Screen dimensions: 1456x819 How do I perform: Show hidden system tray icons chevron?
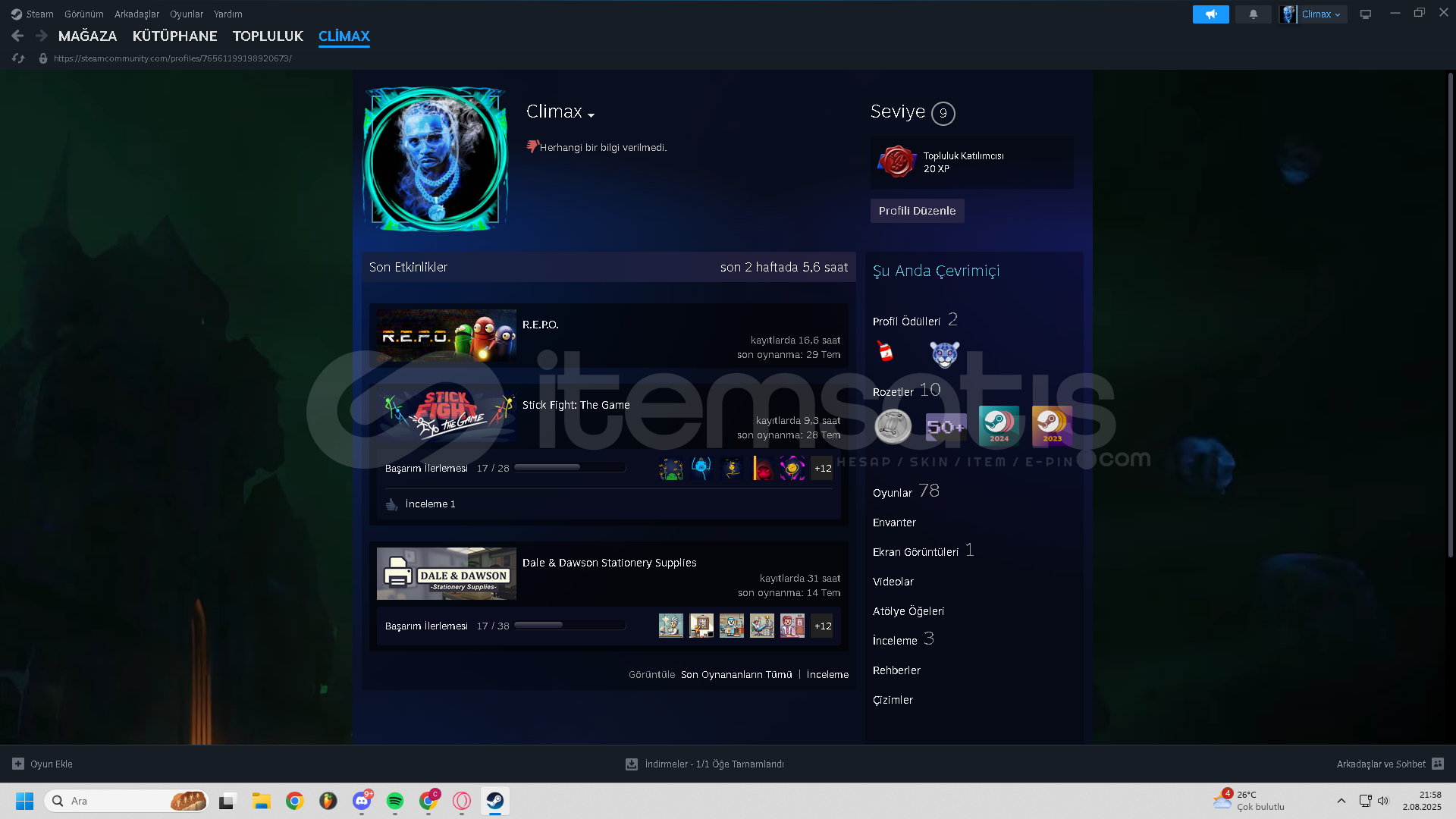tap(1341, 801)
